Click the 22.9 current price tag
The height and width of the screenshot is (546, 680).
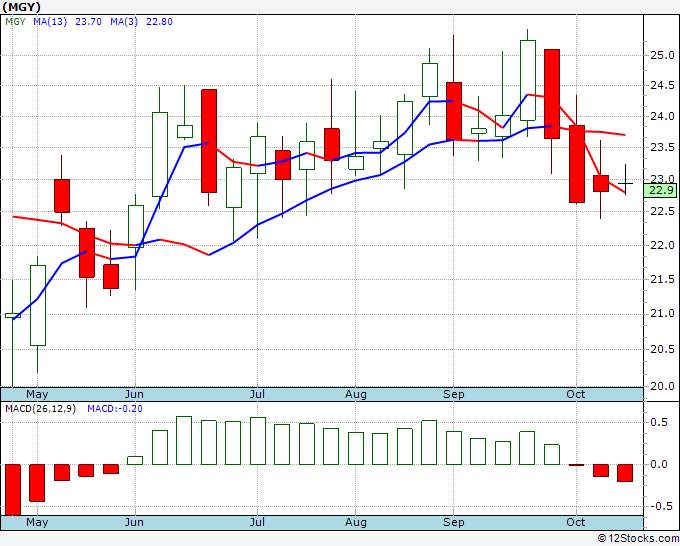tap(660, 190)
